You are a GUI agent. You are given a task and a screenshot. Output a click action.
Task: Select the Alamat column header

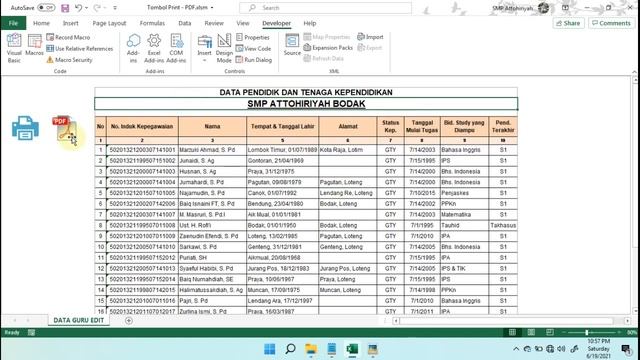(x=348, y=127)
